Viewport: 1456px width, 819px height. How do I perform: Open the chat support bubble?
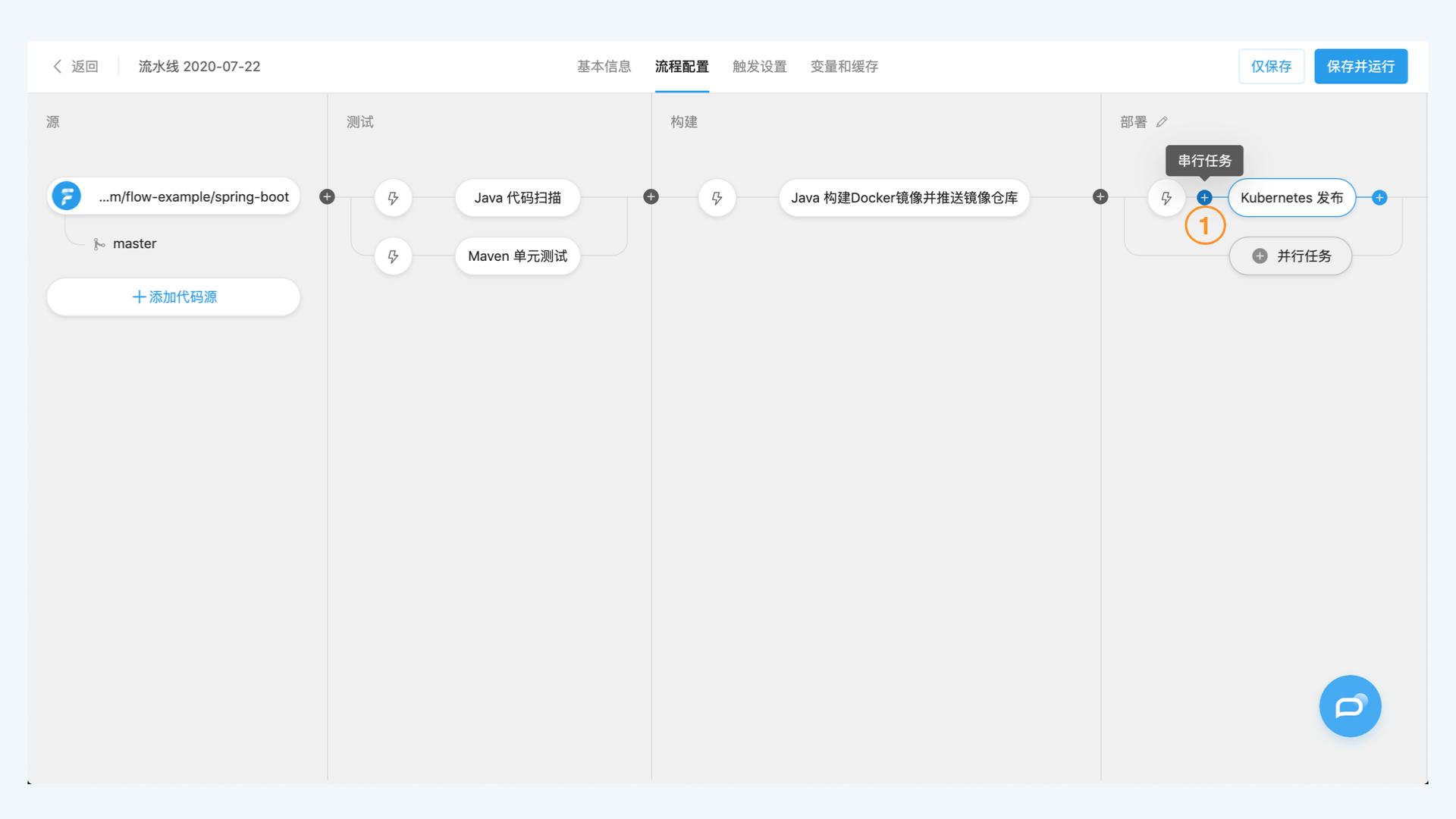(1350, 706)
